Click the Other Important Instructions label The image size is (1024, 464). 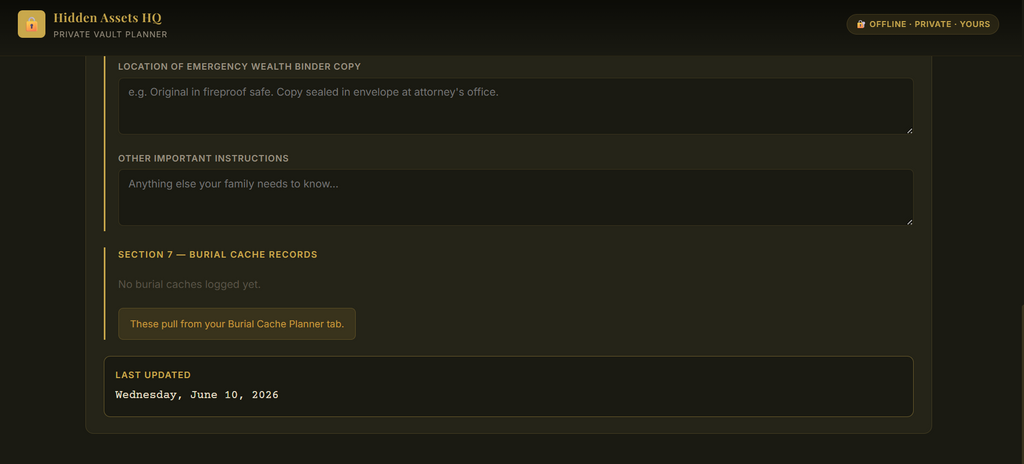(203, 158)
